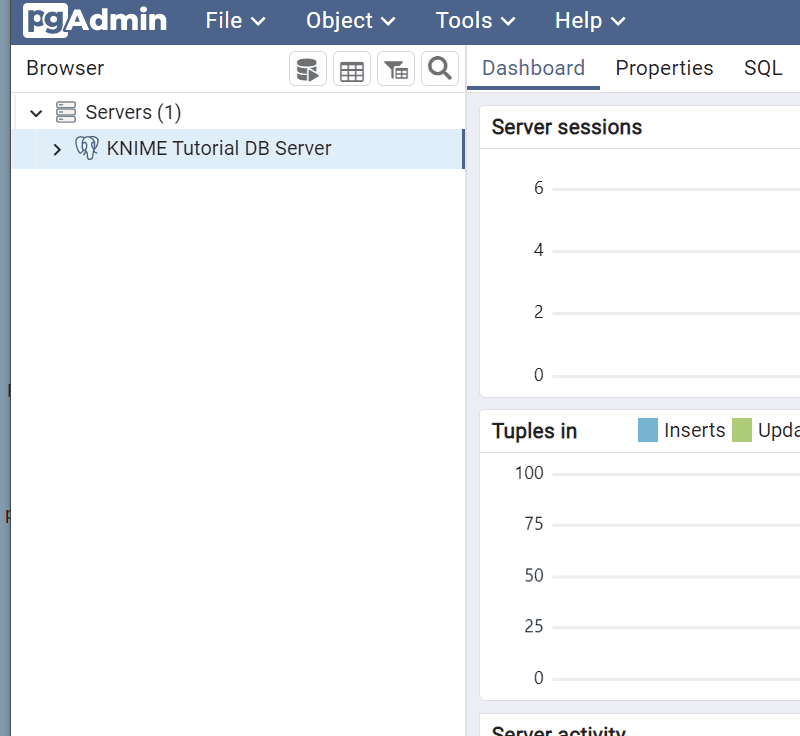Click the 6 axis value in Server sessions
The width and height of the screenshot is (800, 736).
click(x=538, y=188)
